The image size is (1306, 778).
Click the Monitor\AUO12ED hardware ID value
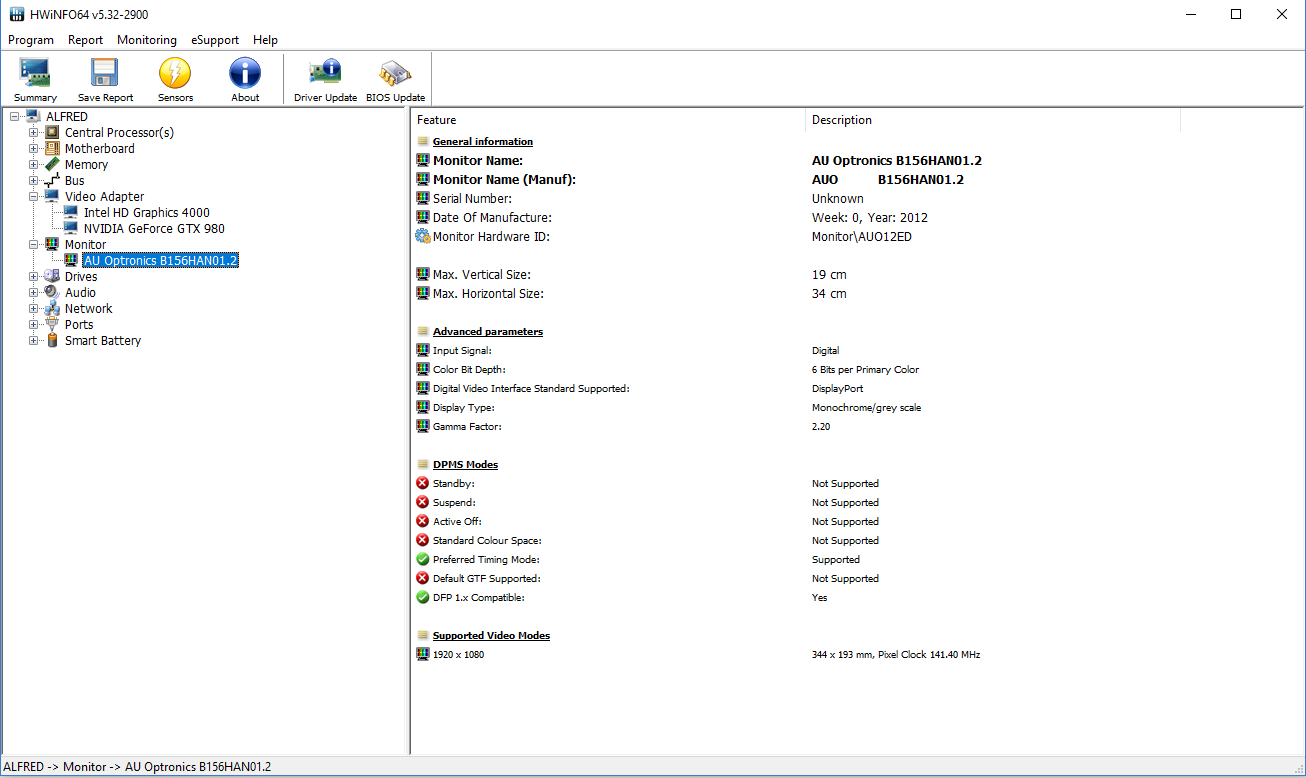[x=862, y=237]
